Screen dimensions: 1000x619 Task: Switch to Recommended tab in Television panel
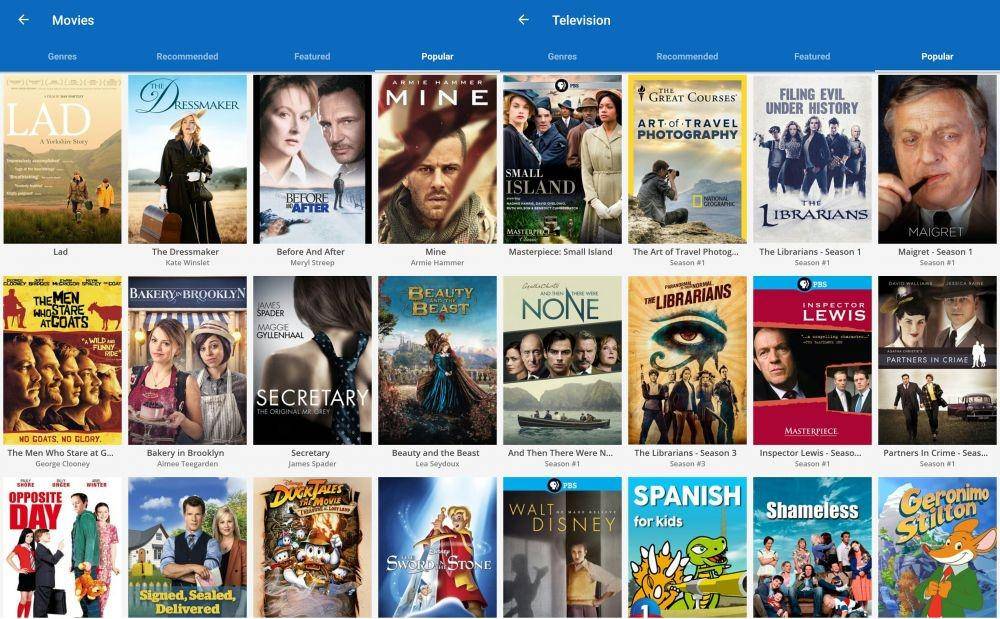click(x=688, y=56)
